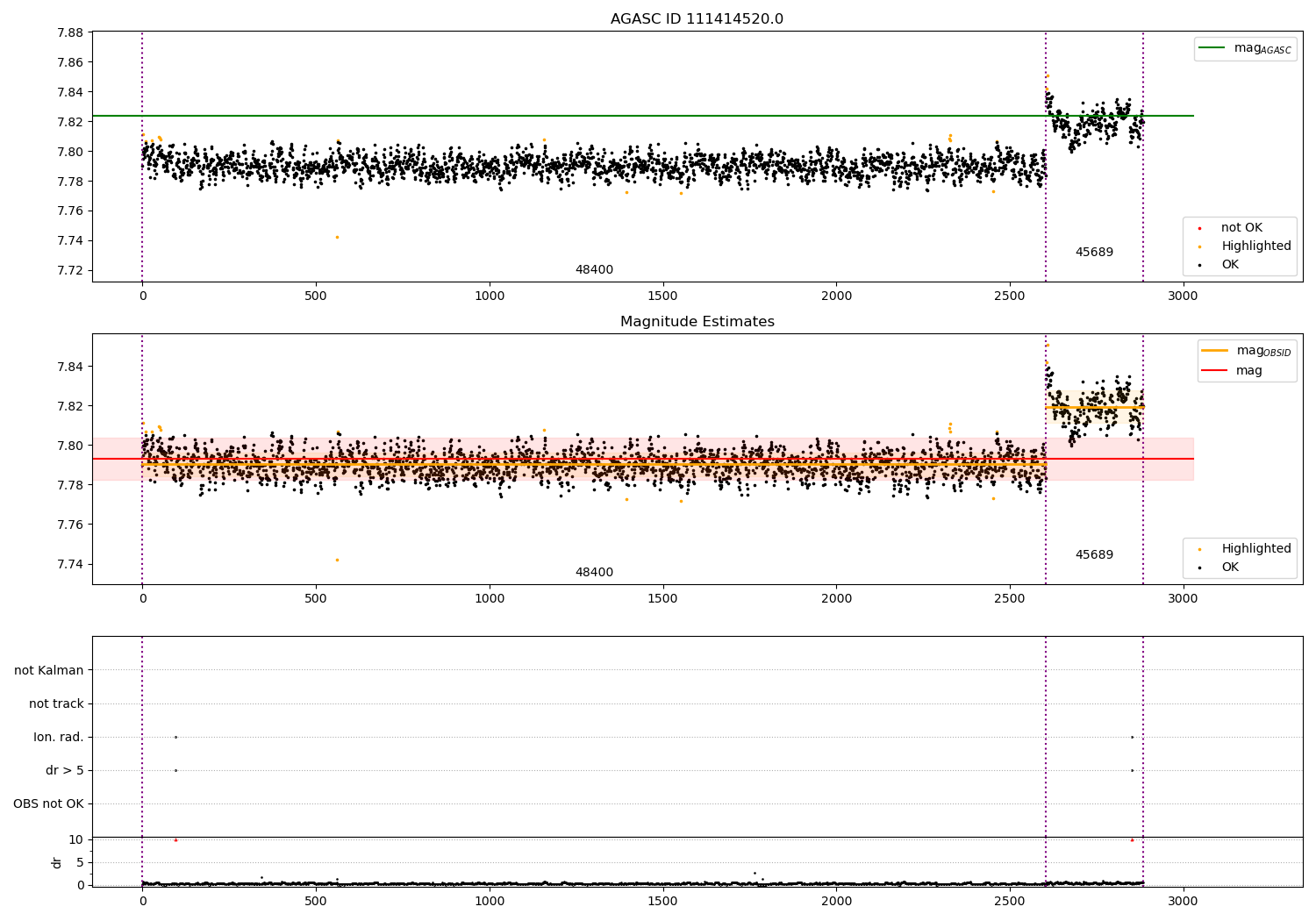1316x921 pixels.
Task: Select the 'Magnitude Estimates' plot title
Action: point(697,322)
